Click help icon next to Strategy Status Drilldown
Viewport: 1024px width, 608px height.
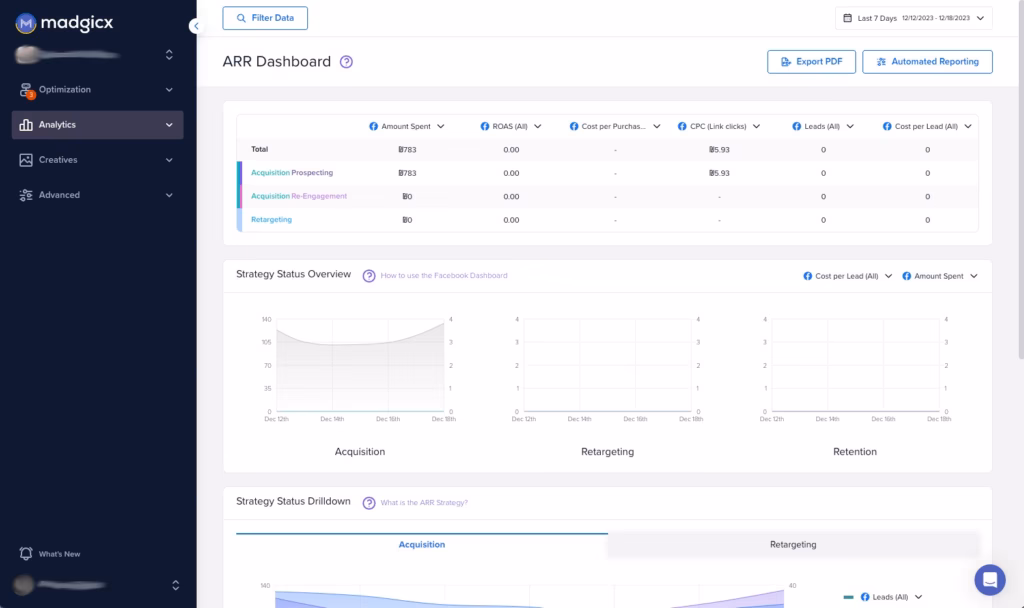tap(369, 502)
